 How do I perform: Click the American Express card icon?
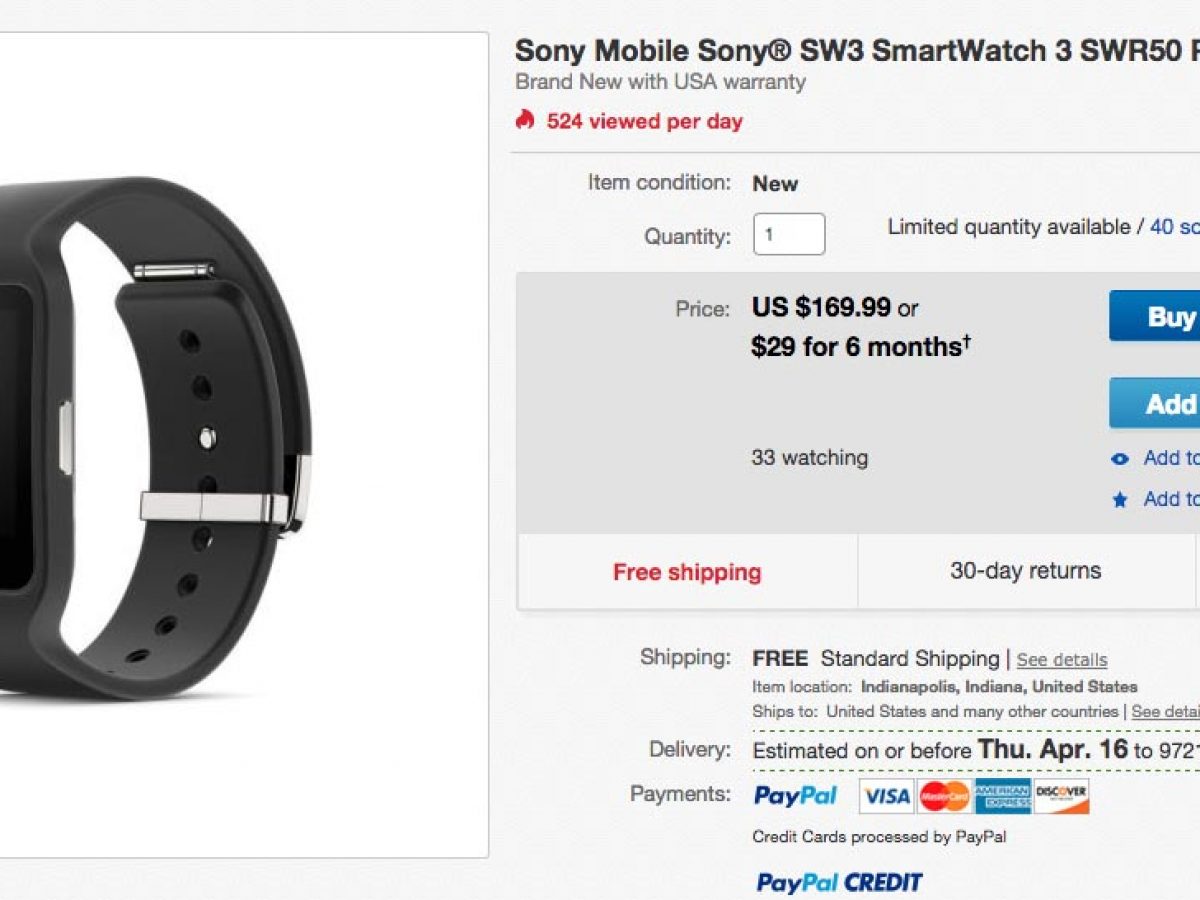tap(1002, 796)
